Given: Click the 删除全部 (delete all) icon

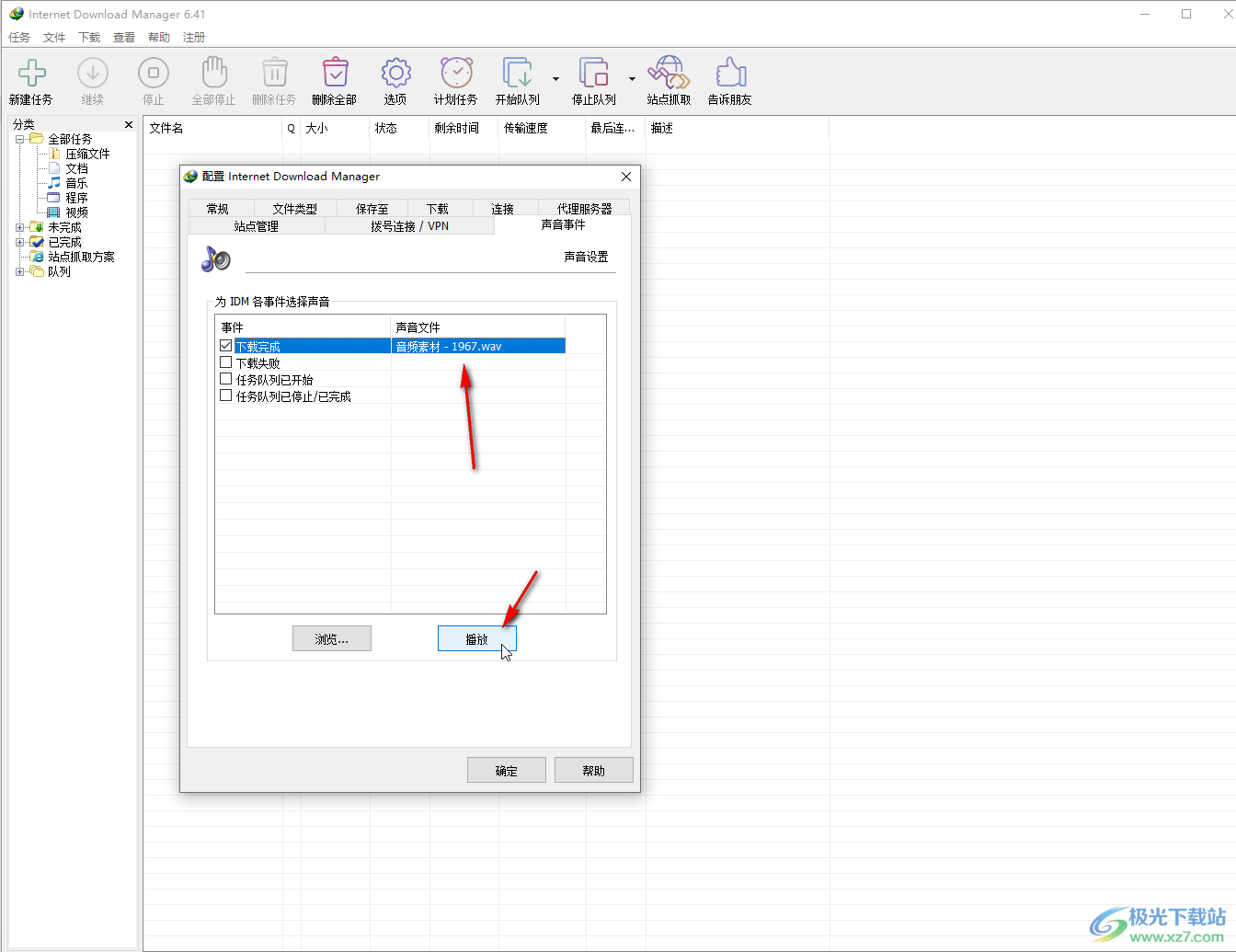Looking at the screenshot, I should (x=335, y=73).
